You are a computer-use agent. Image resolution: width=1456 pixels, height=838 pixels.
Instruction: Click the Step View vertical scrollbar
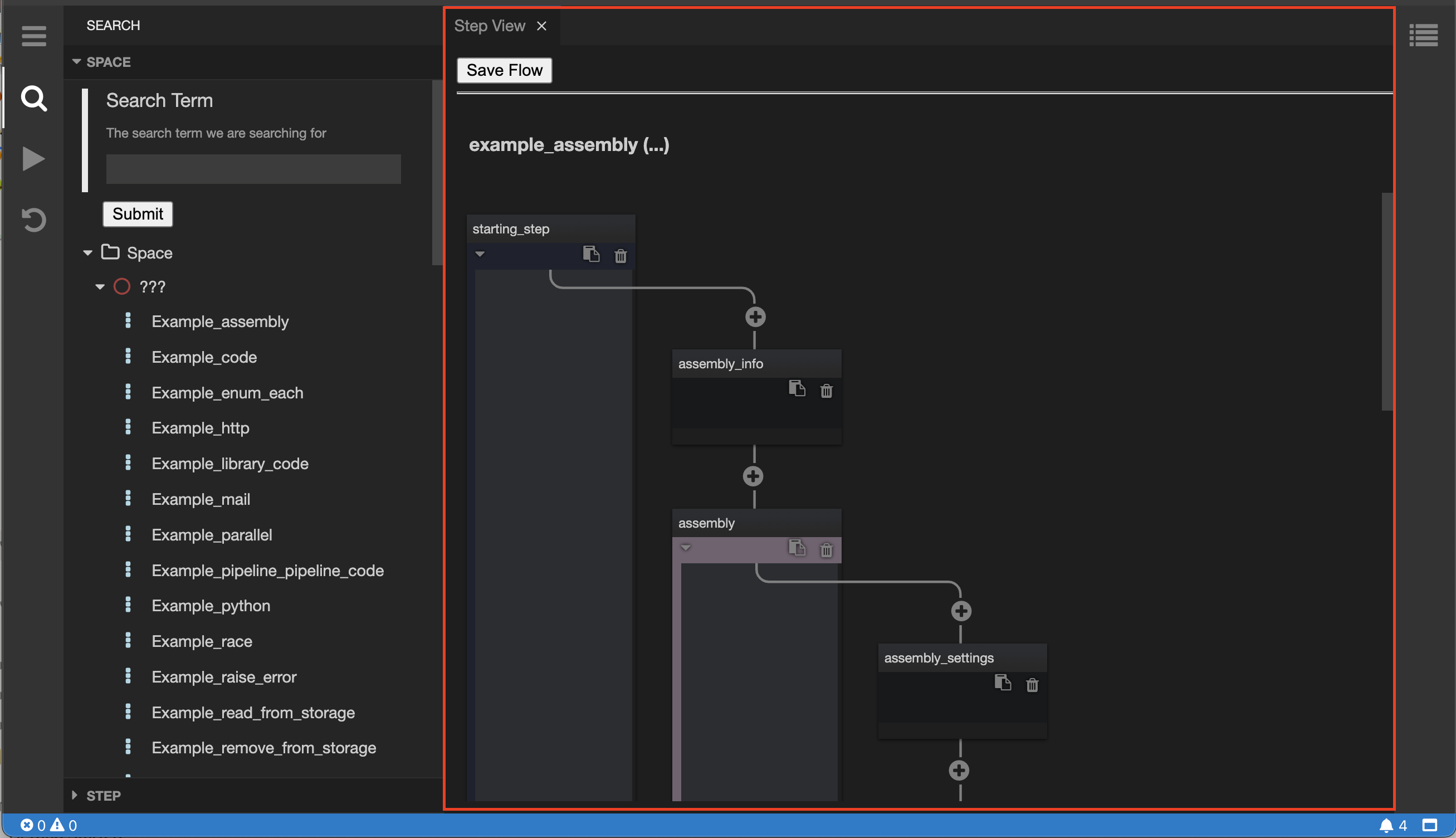(1387, 301)
